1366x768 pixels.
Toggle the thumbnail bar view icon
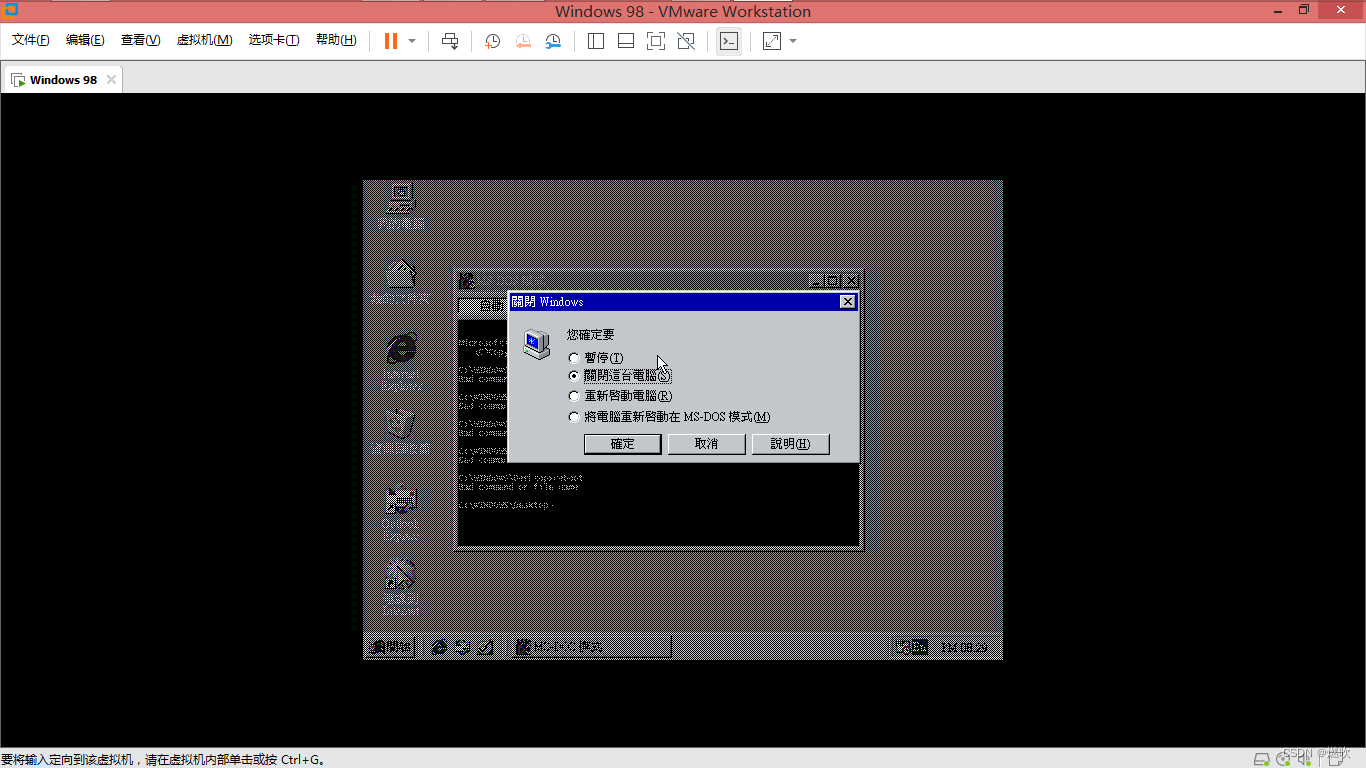point(626,41)
